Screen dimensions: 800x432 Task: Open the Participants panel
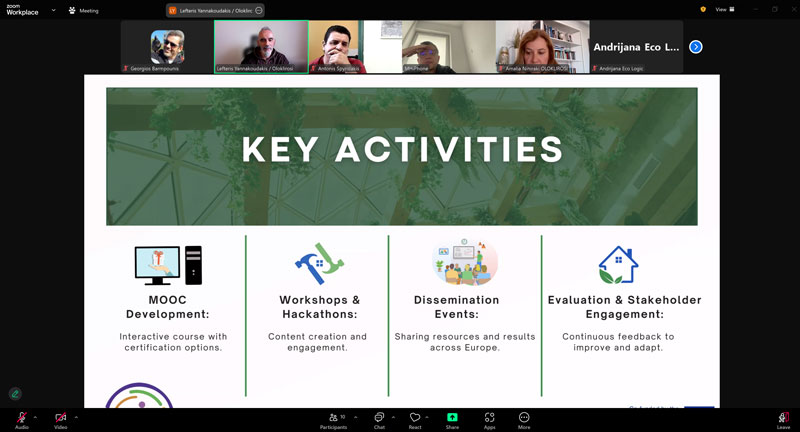[336, 416]
